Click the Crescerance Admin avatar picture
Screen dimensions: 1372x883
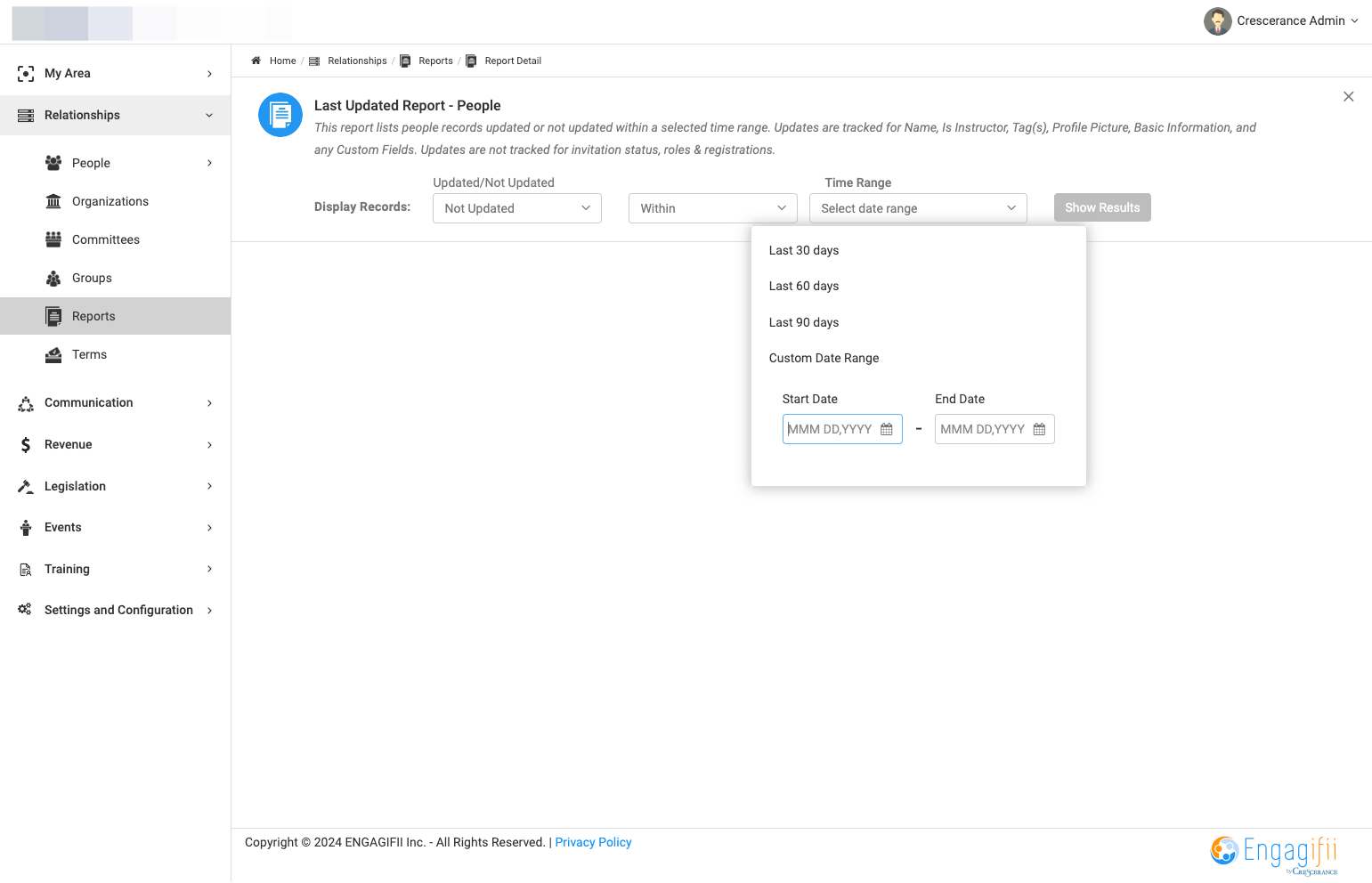(1218, 21)
